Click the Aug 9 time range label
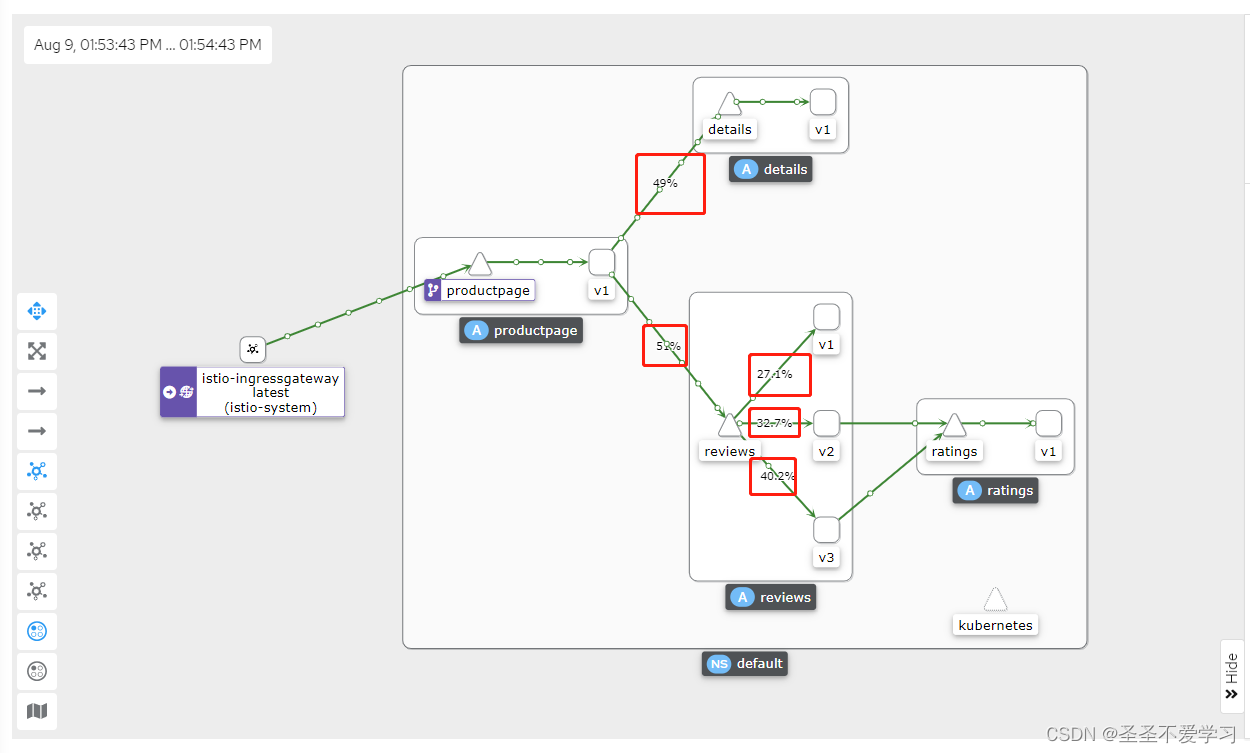1250x753 pixels. click(x=148, y=44)
